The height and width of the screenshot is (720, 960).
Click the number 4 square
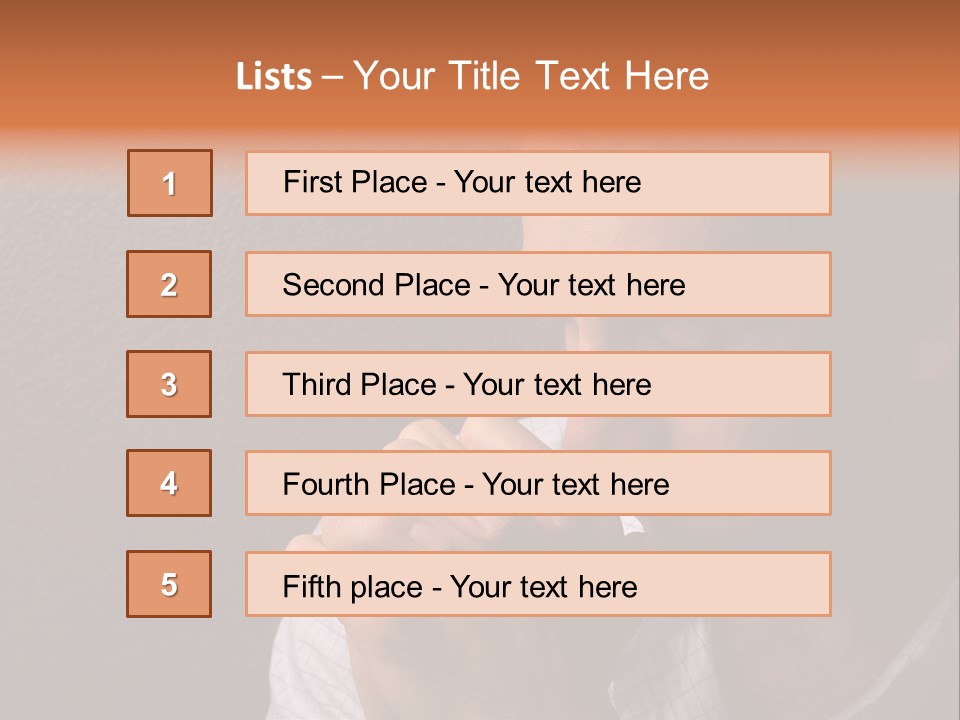pos(169,483)
